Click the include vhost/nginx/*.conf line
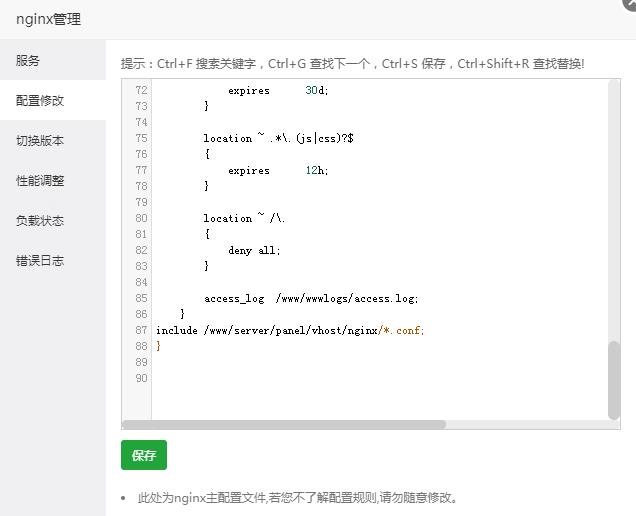This screenshot has width=636, height=516. (x=290, y=331)
